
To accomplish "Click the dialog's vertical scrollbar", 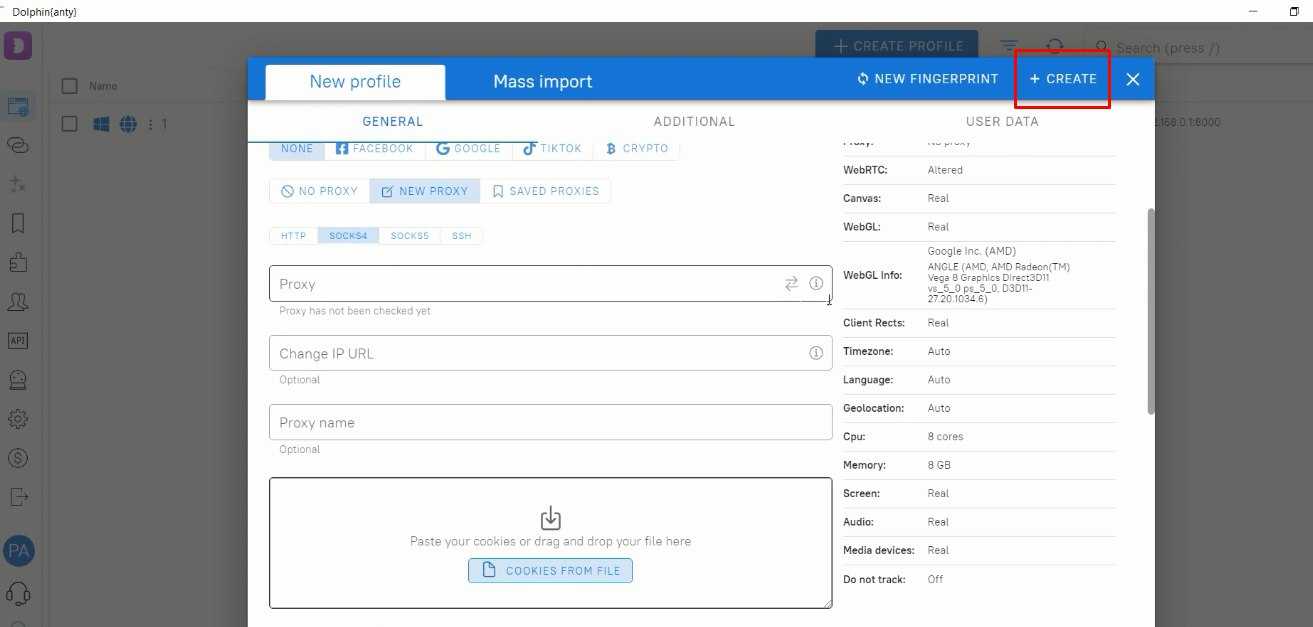I will tap(1150, 310).
